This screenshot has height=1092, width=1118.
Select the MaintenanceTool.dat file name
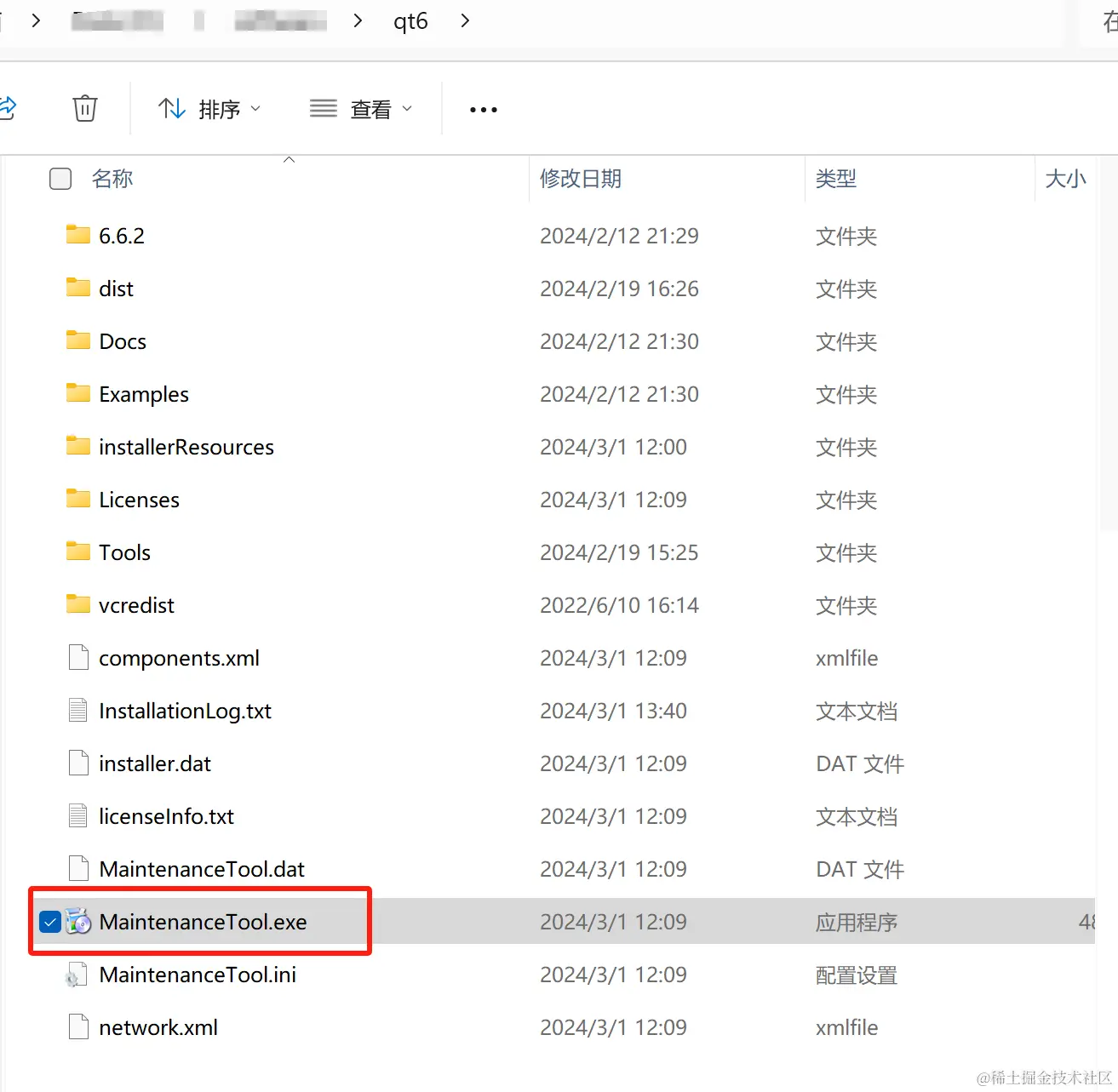click(x=202, y=869)
